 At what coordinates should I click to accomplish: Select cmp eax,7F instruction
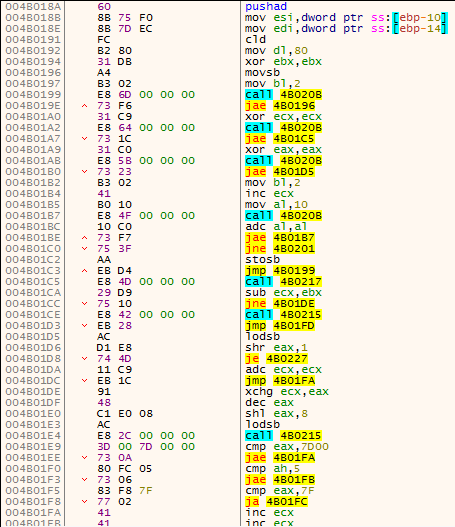coord(280,491)
